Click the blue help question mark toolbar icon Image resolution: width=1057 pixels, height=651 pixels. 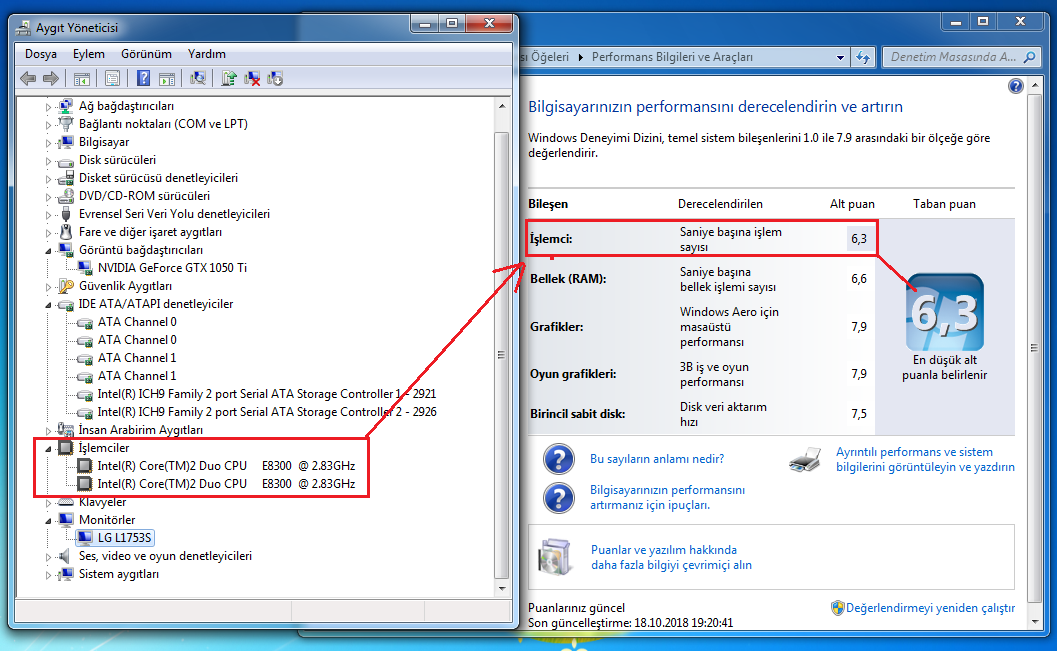tap(143, 79)
